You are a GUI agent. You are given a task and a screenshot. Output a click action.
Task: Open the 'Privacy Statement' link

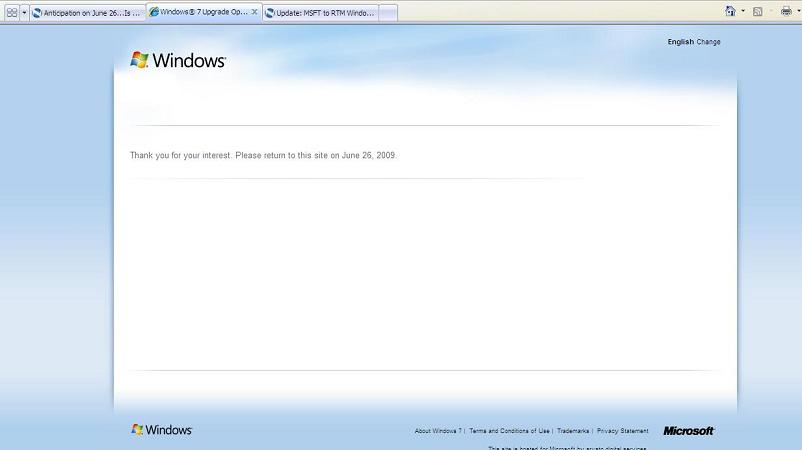[622, 431]
